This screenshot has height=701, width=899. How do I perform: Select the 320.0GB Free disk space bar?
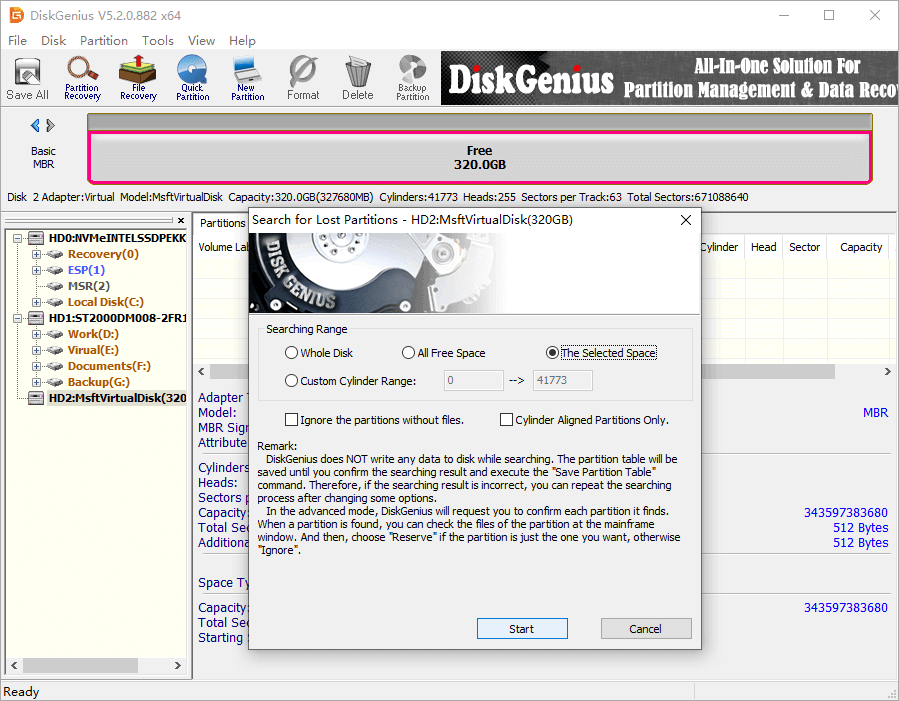click(479, 158)
